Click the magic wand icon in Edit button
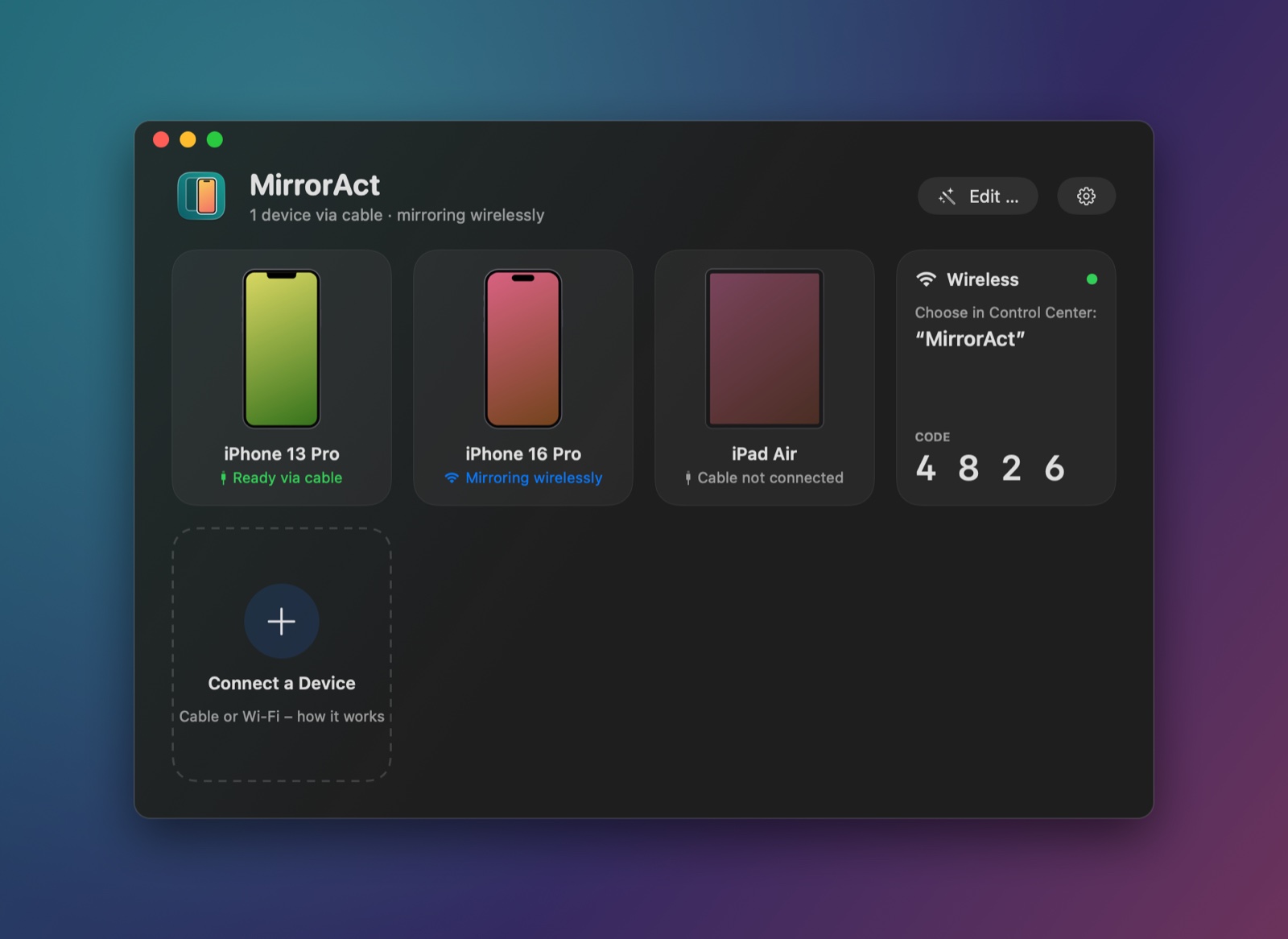This screenshot has height=939, width=1288. 947,196
